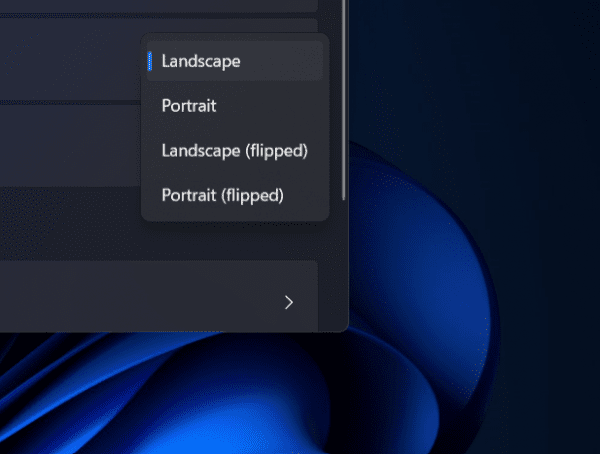Click the scrollbar track below the thumb

pyautogui.click(x=344, y=260)
